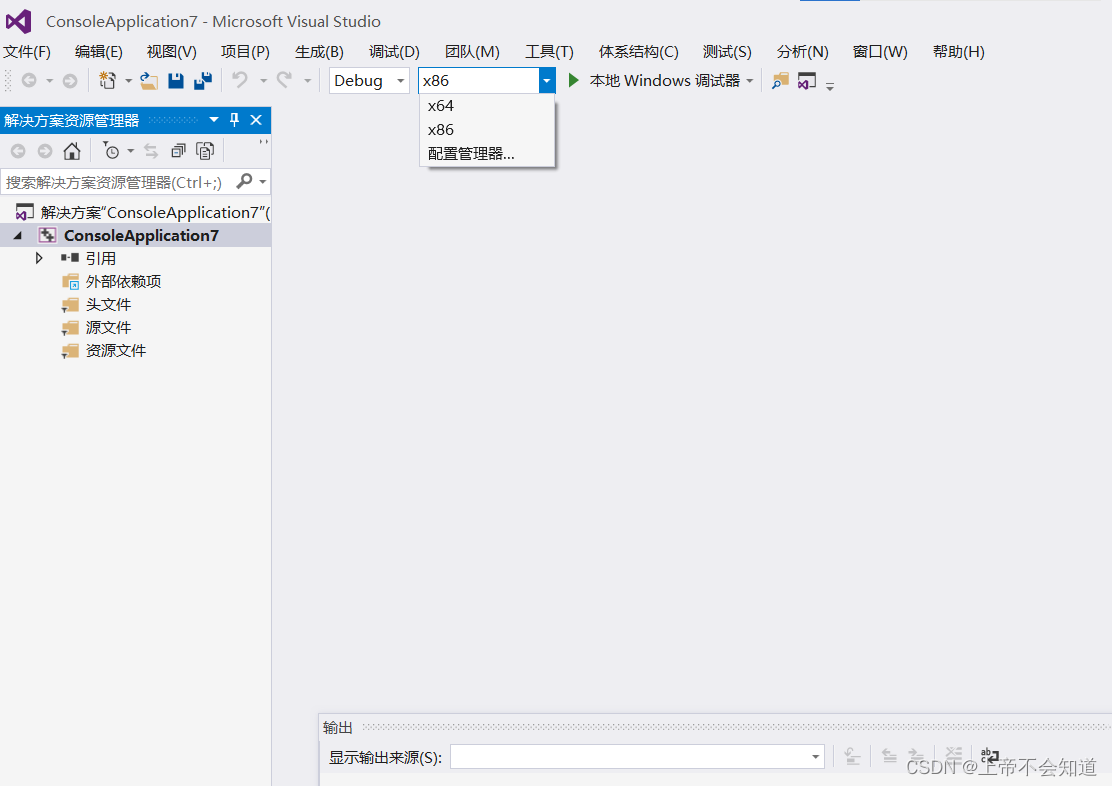Open the 显示输出来源 combo box

click(x=637, y=757)
